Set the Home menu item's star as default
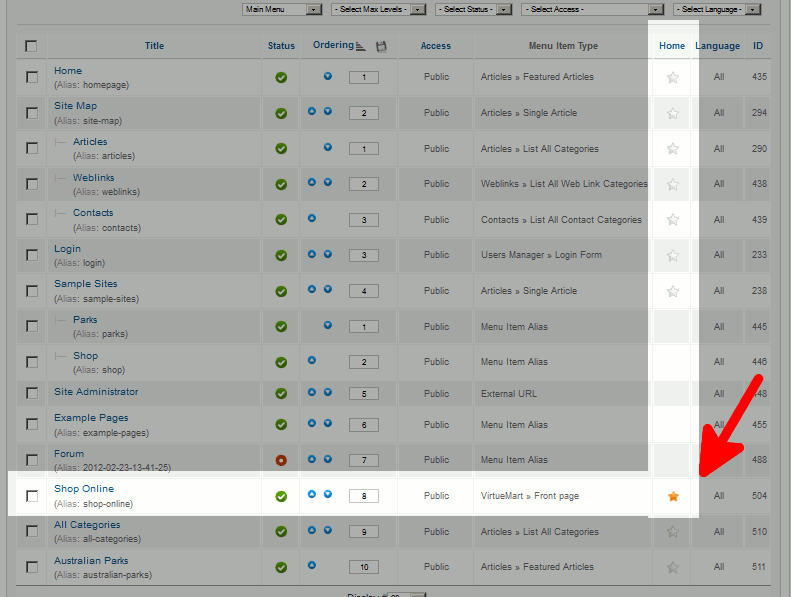This screenshot has width=791, height=597. tap(673, 77)
